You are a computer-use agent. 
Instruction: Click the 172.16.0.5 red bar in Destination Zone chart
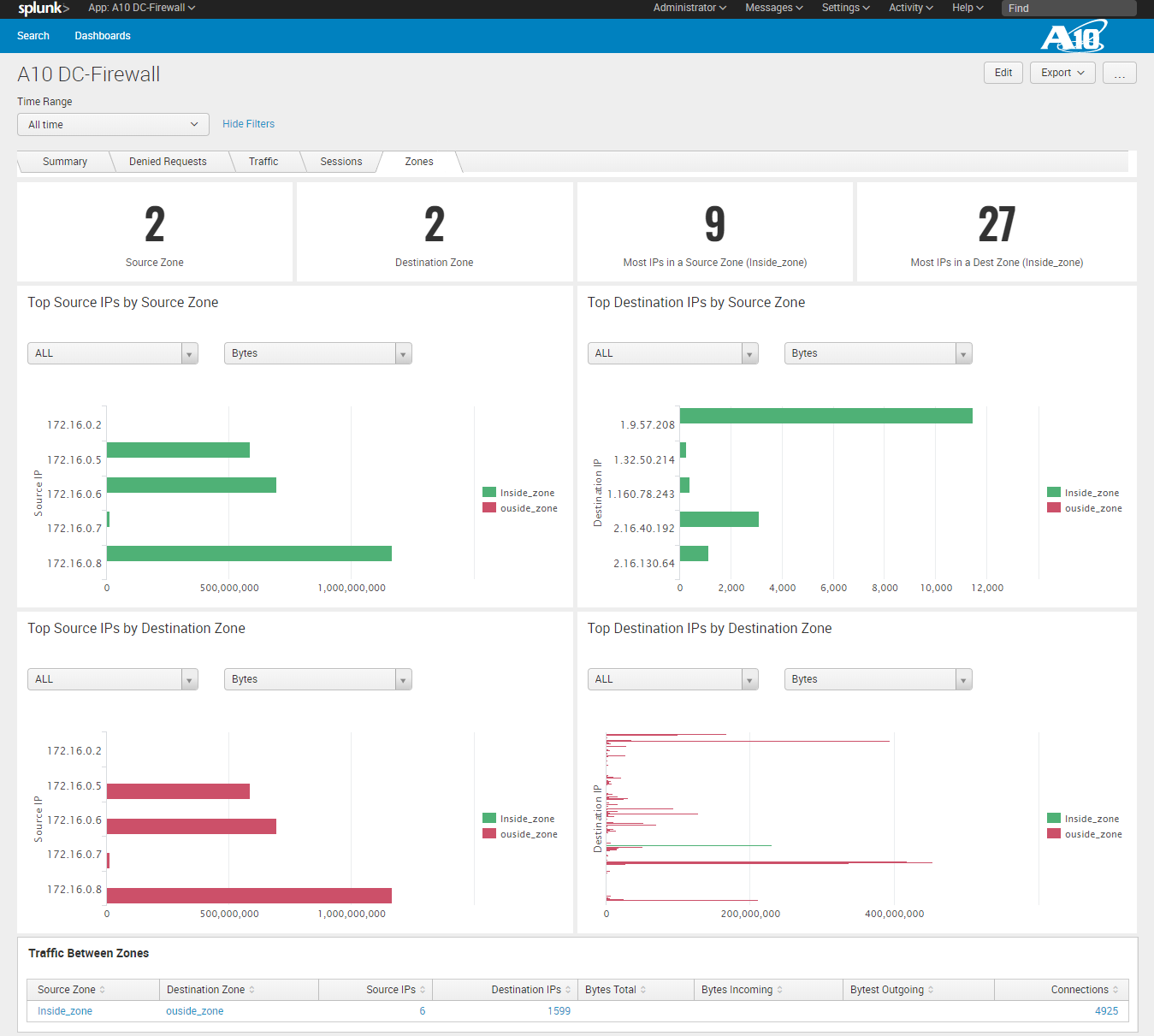coord(178,791)
